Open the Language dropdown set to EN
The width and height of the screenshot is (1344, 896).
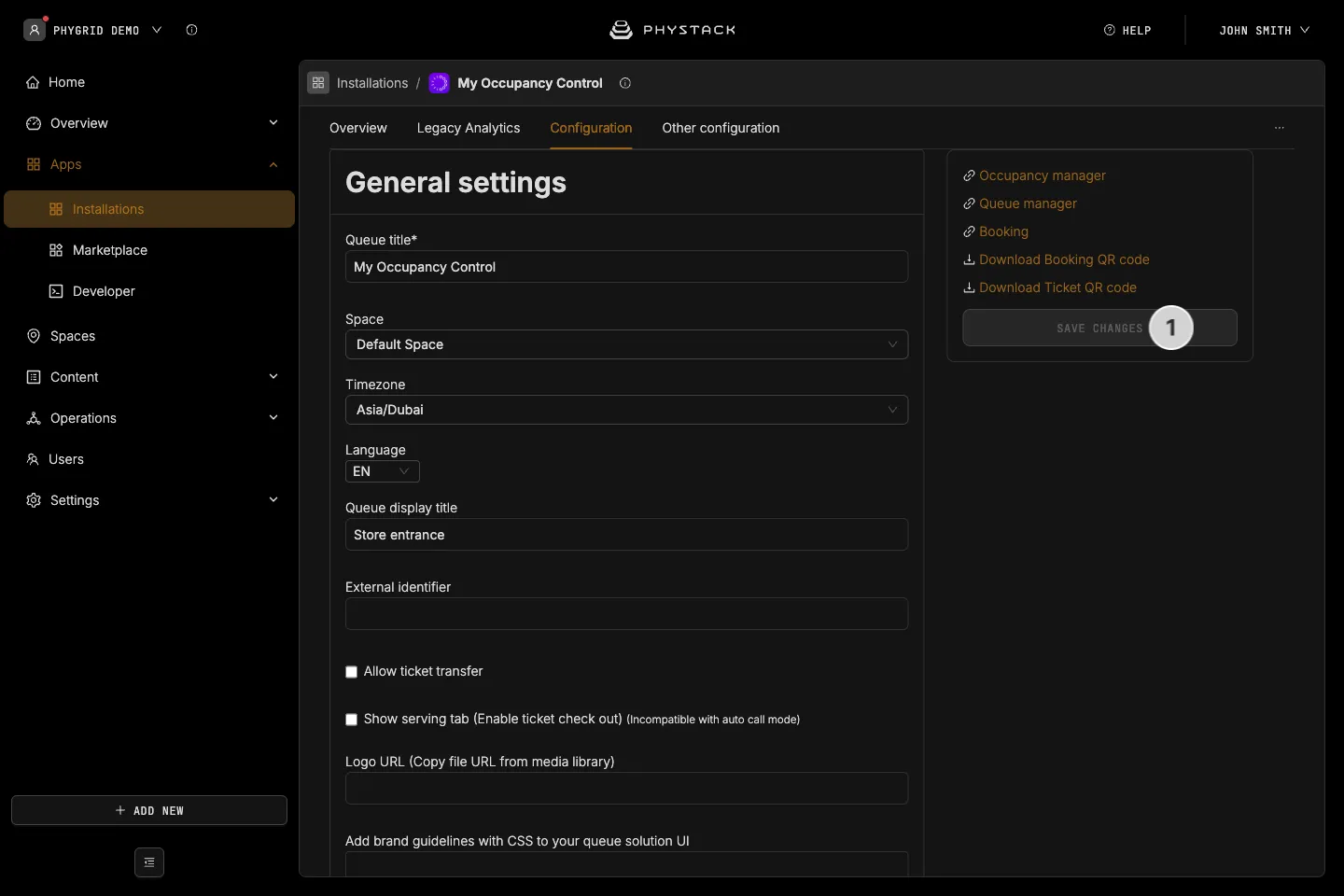point(383,471)
